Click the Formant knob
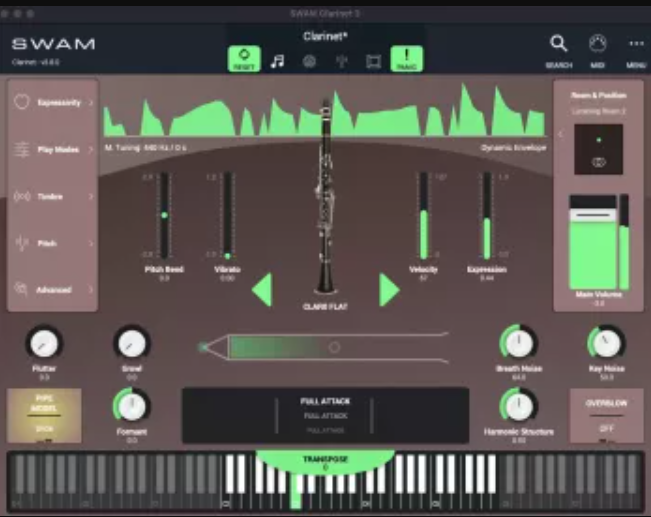This screenshot has height=517, width=651. (x=132, y=406)
